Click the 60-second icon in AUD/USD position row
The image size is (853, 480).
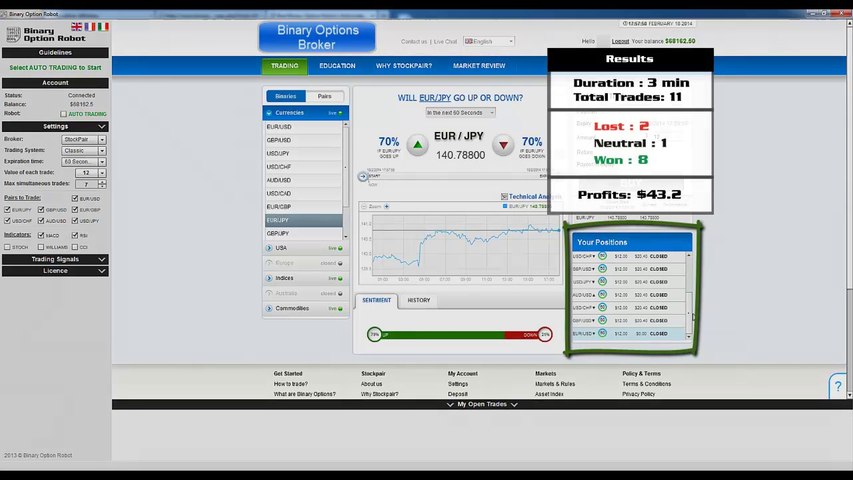click(602, 294)
